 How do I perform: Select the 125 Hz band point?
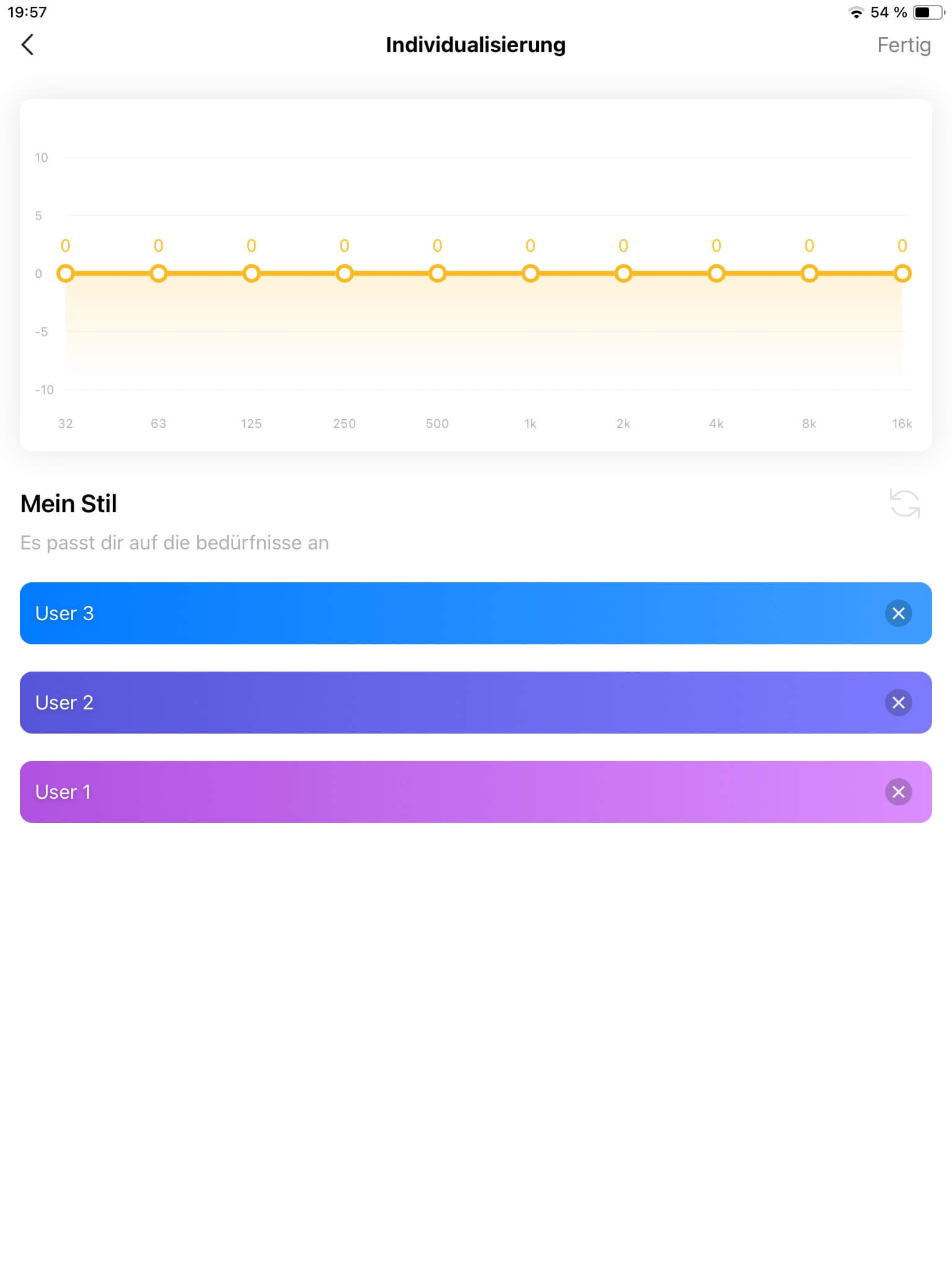(252, 273)
